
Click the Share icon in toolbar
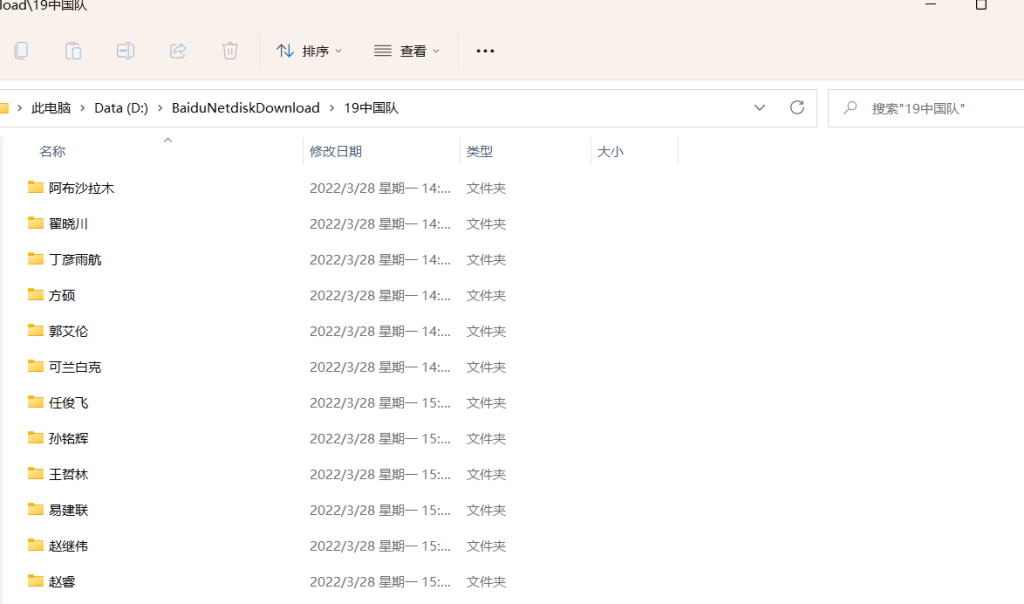(x=178, y=51)
